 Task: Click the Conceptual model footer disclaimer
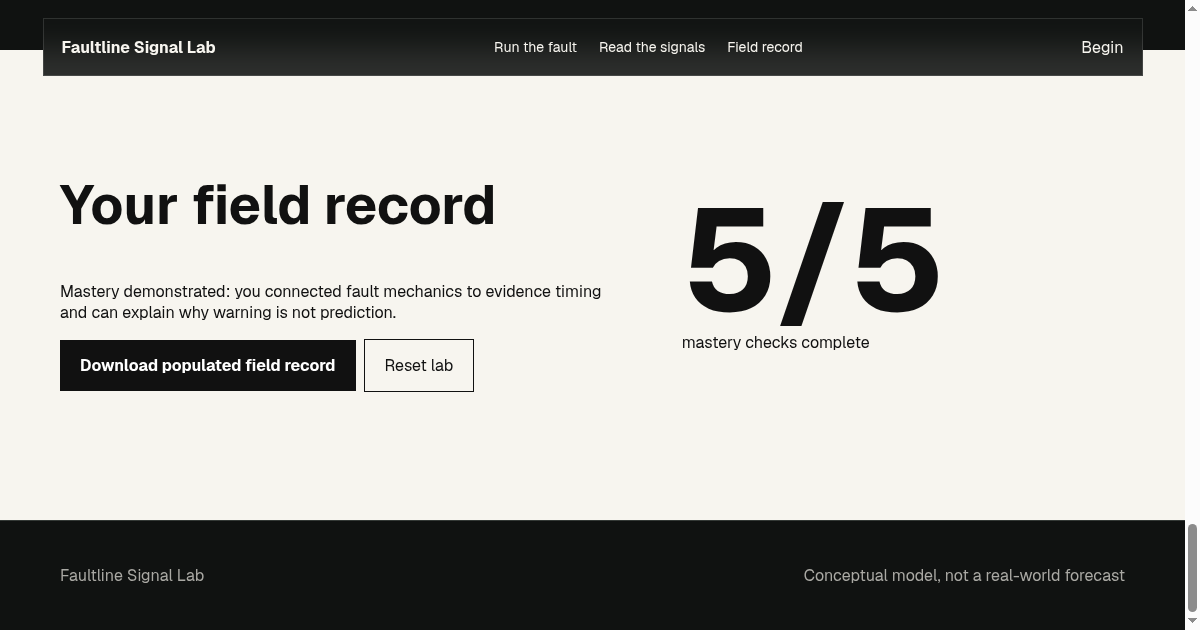[964, 575]
